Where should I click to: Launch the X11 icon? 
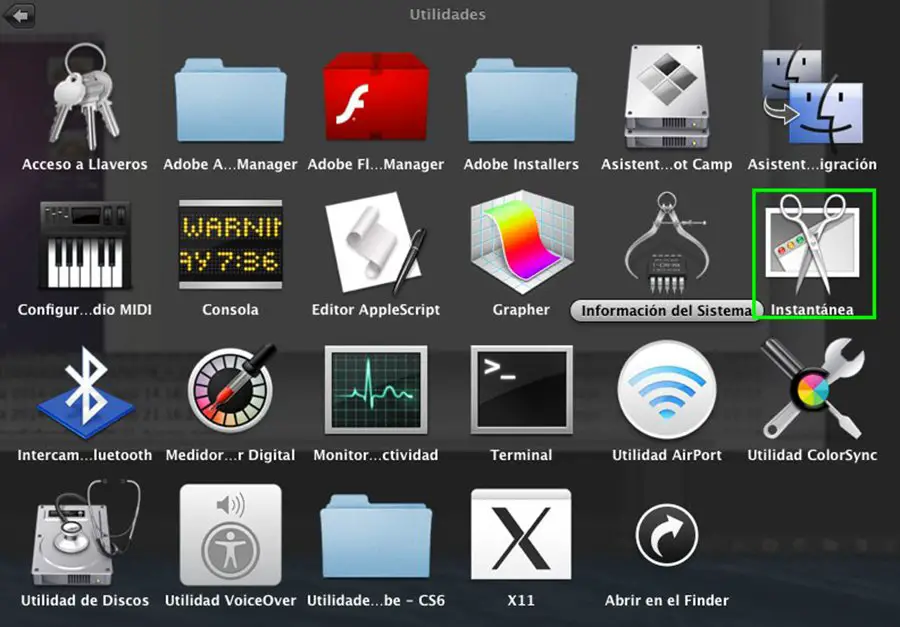[x=521, y=534]
